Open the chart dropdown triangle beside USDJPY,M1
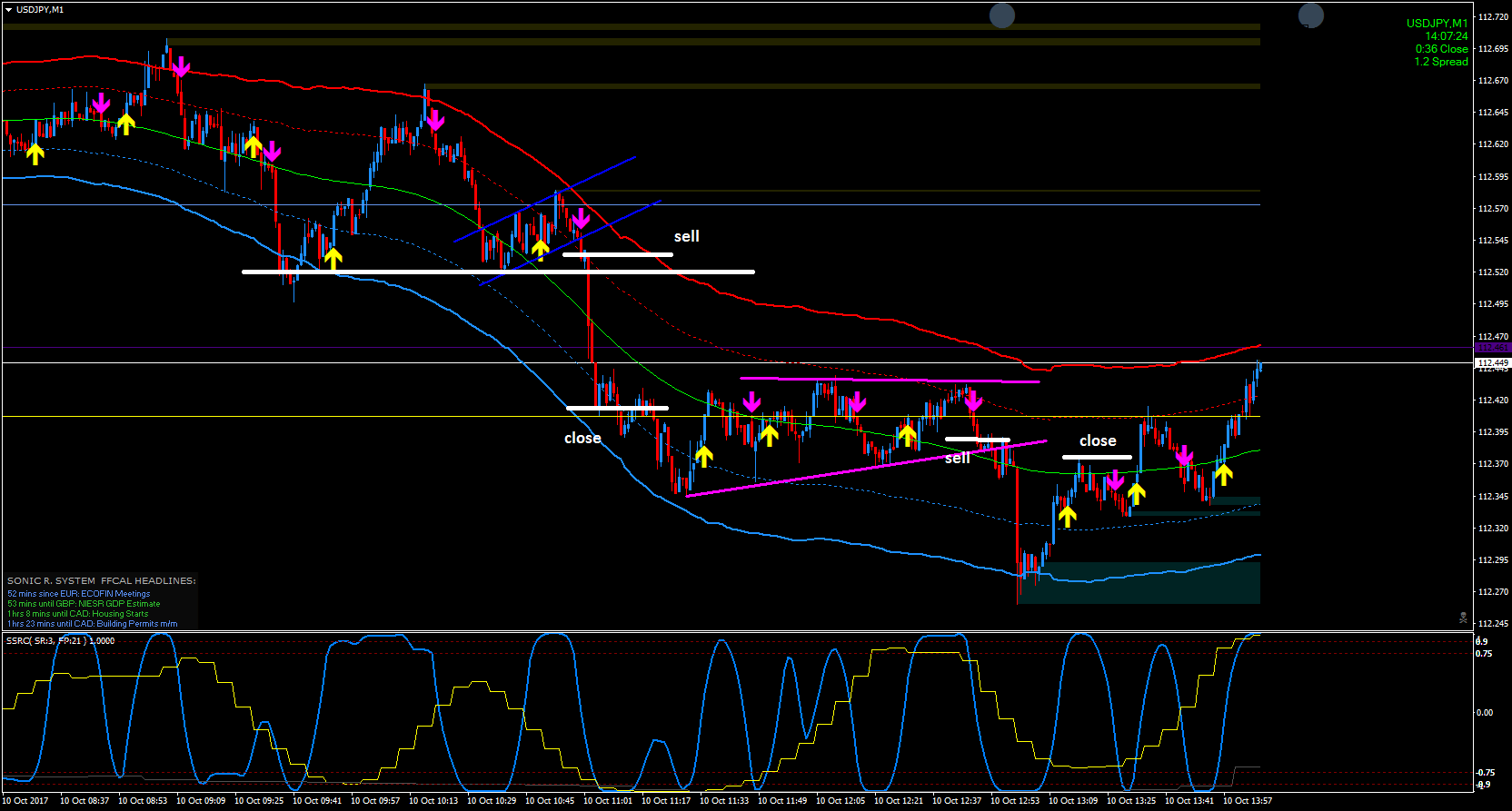 click(x=8, y=10)
